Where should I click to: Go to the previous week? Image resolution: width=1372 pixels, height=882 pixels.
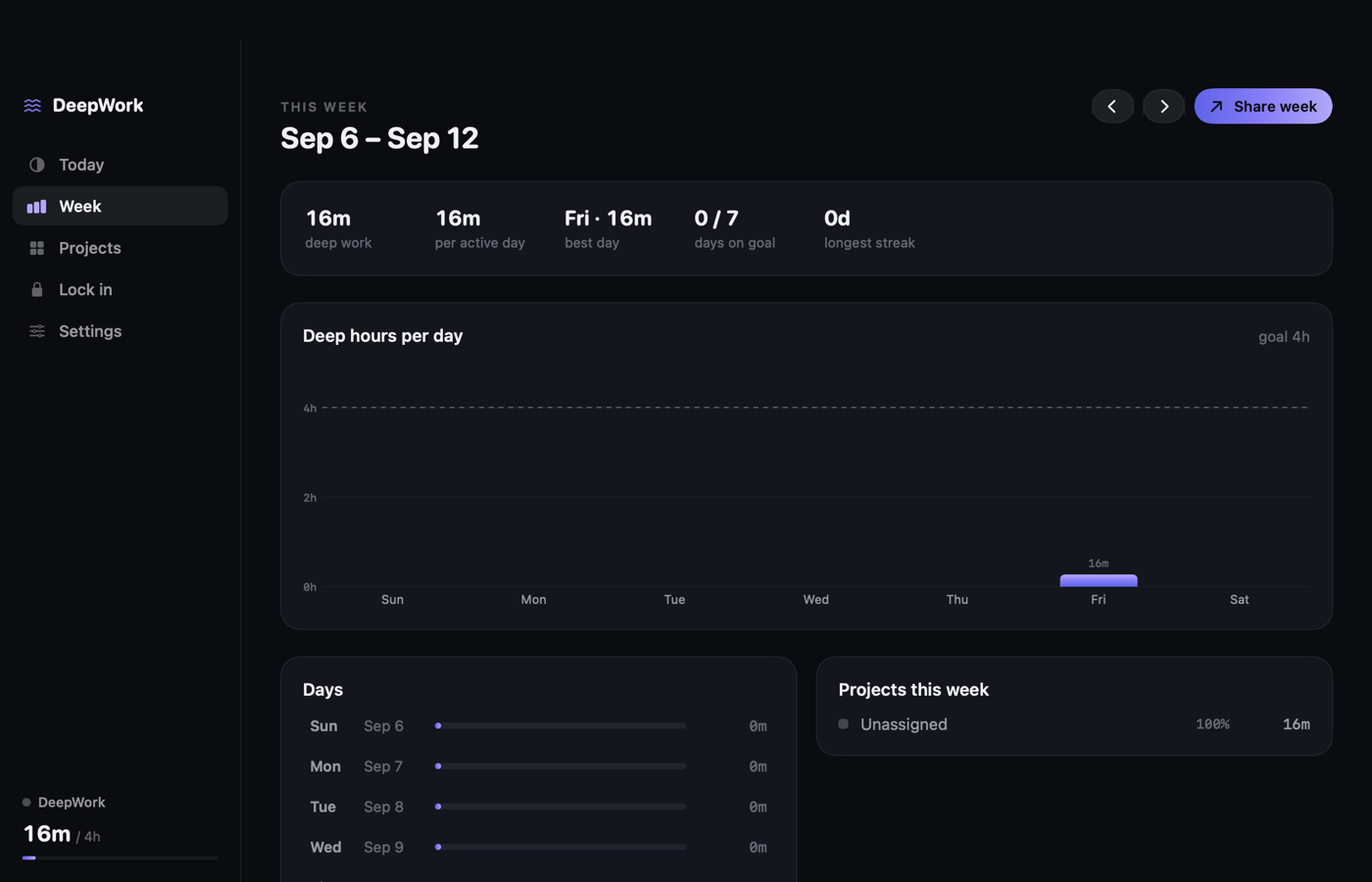click(x=1112, y=106)
